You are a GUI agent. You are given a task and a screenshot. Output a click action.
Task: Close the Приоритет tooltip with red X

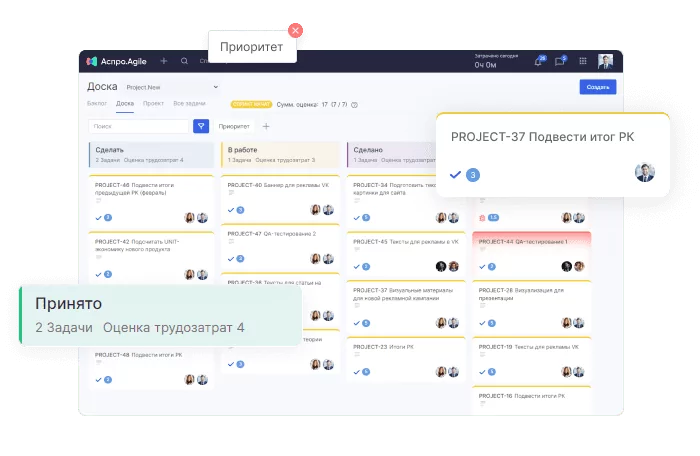click(x=295, y=30)
